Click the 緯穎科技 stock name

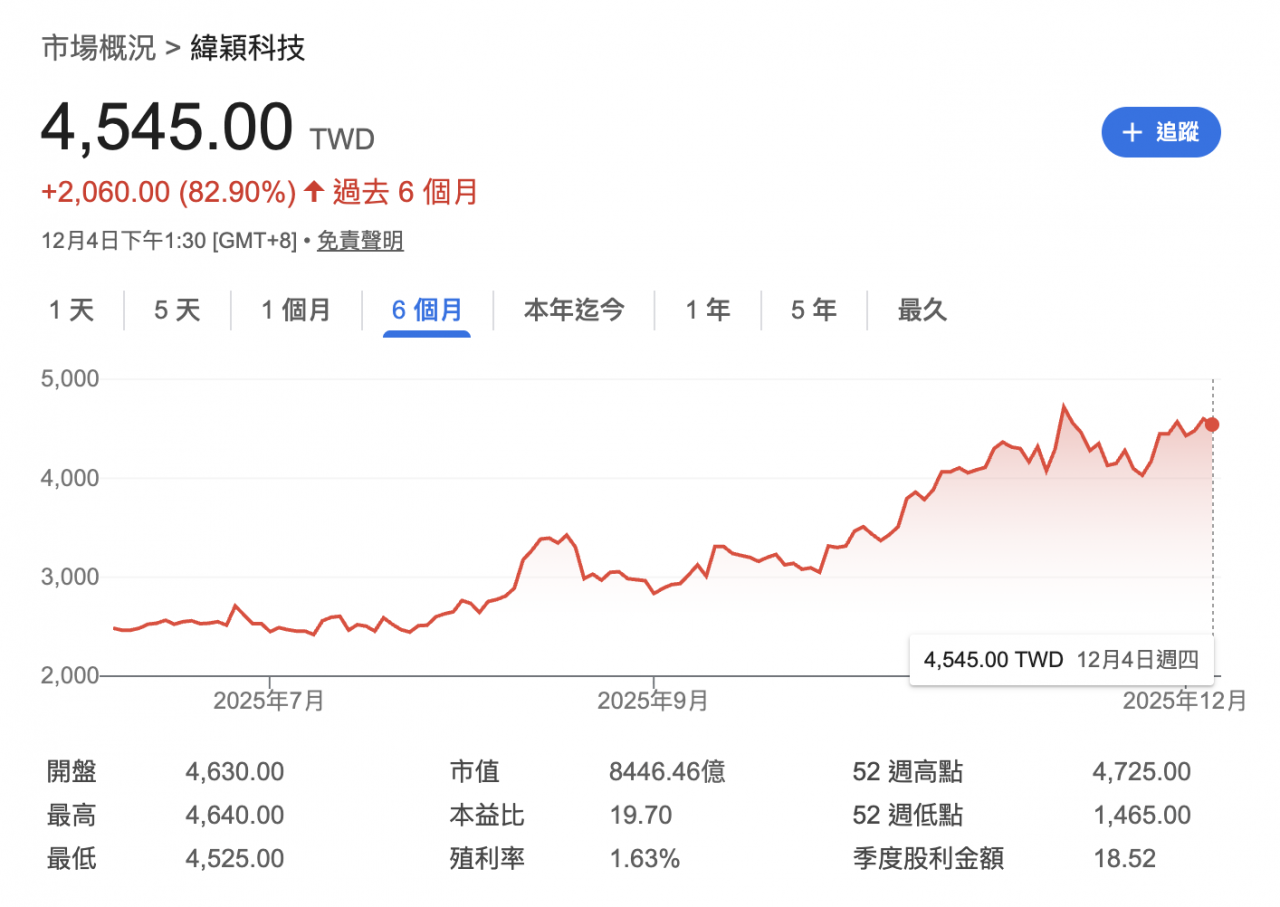(x=248, y=48)
